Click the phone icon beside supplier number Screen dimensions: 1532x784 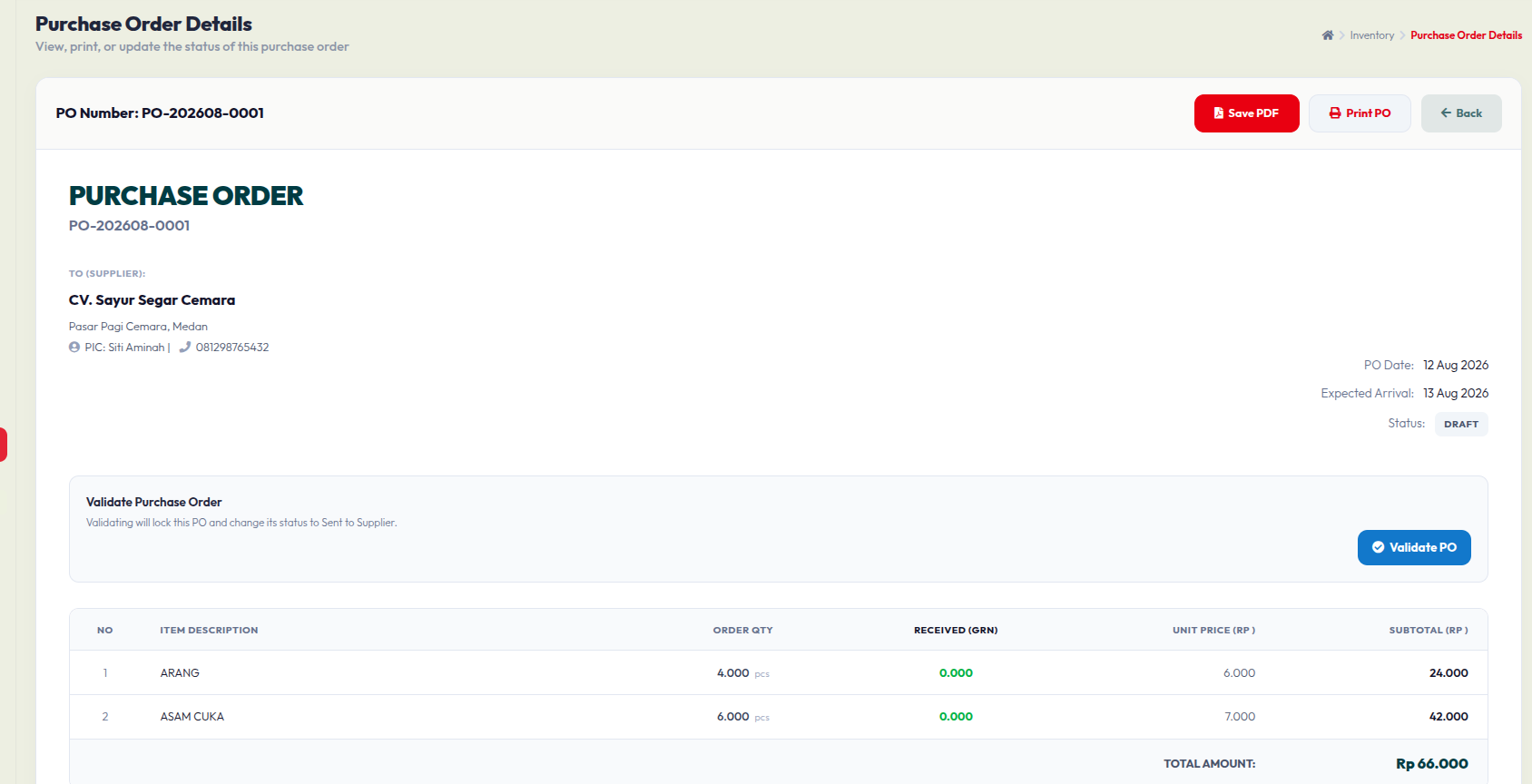coord(185,348)
